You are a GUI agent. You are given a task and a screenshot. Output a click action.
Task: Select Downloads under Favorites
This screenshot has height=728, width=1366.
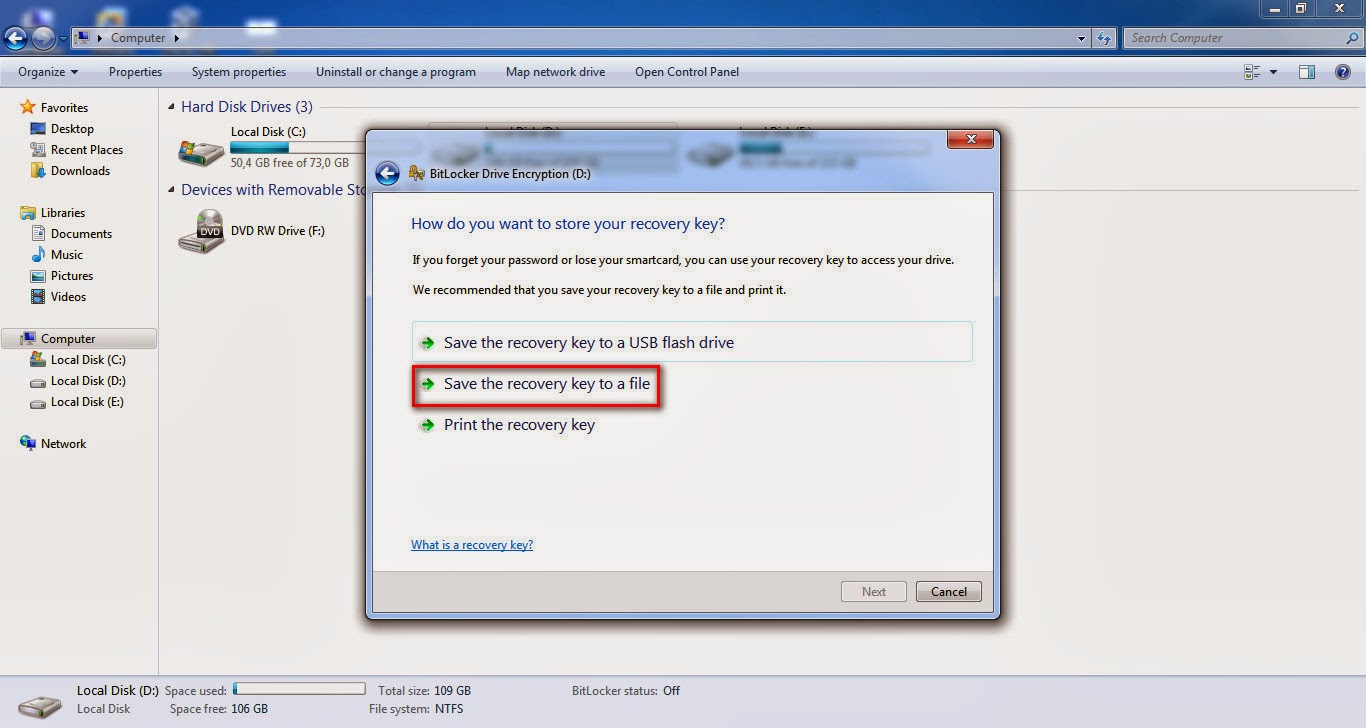[x=80, y=171]
